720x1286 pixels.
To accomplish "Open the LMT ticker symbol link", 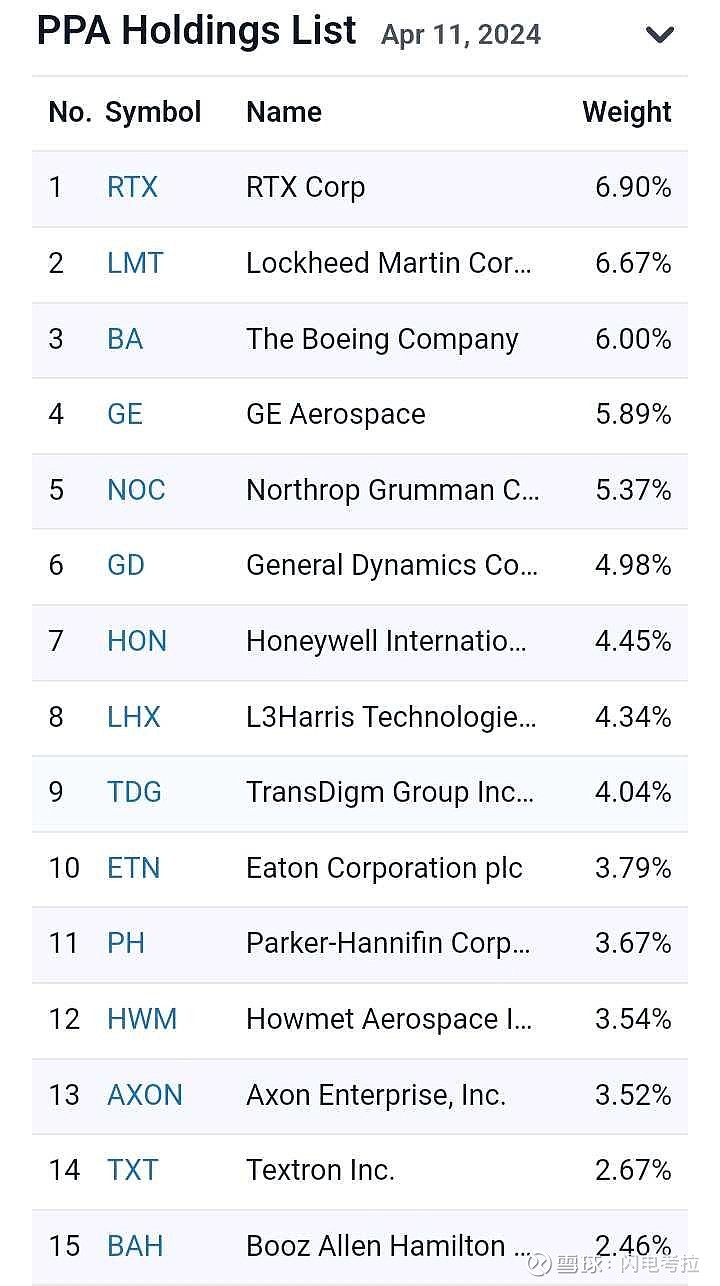I will point(135,263).
